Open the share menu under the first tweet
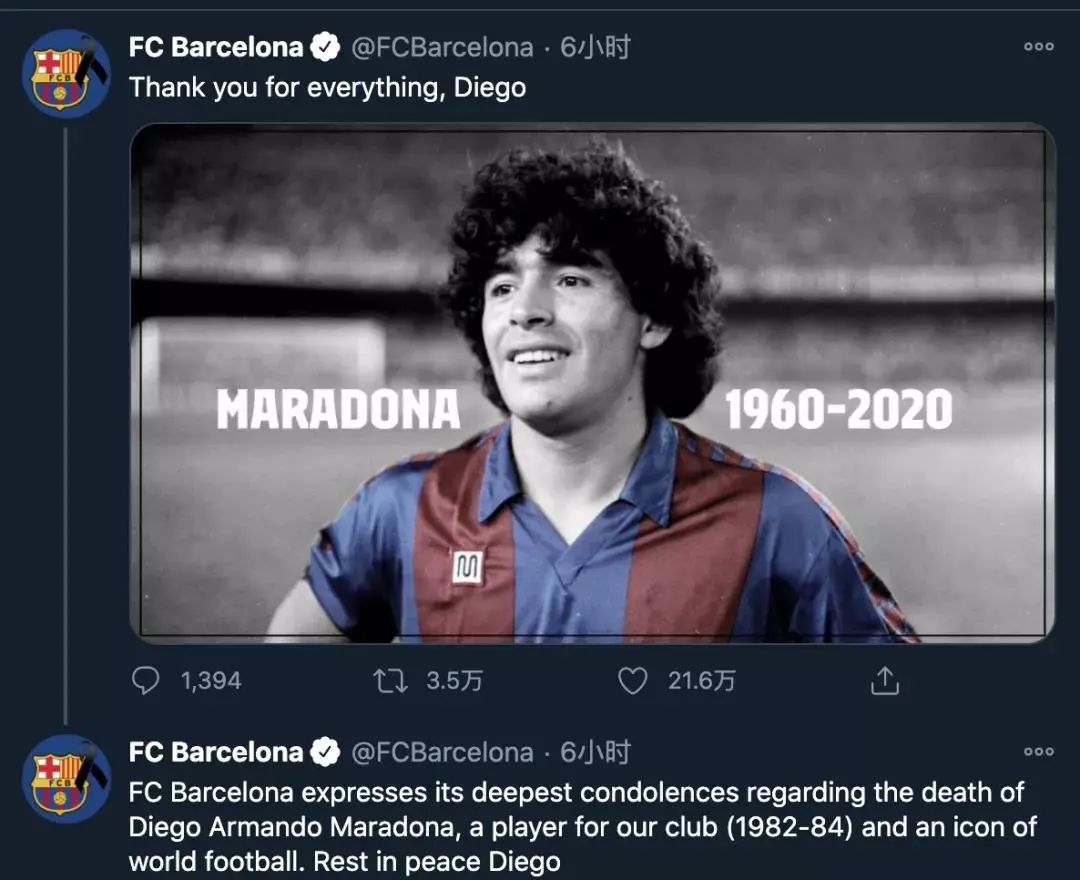Screen dimensions: 1080x880 885,681
